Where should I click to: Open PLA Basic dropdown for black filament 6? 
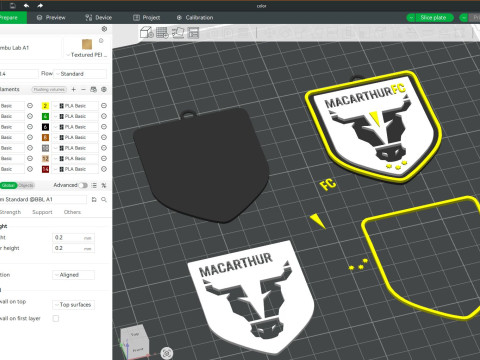[x=75, y=127]
